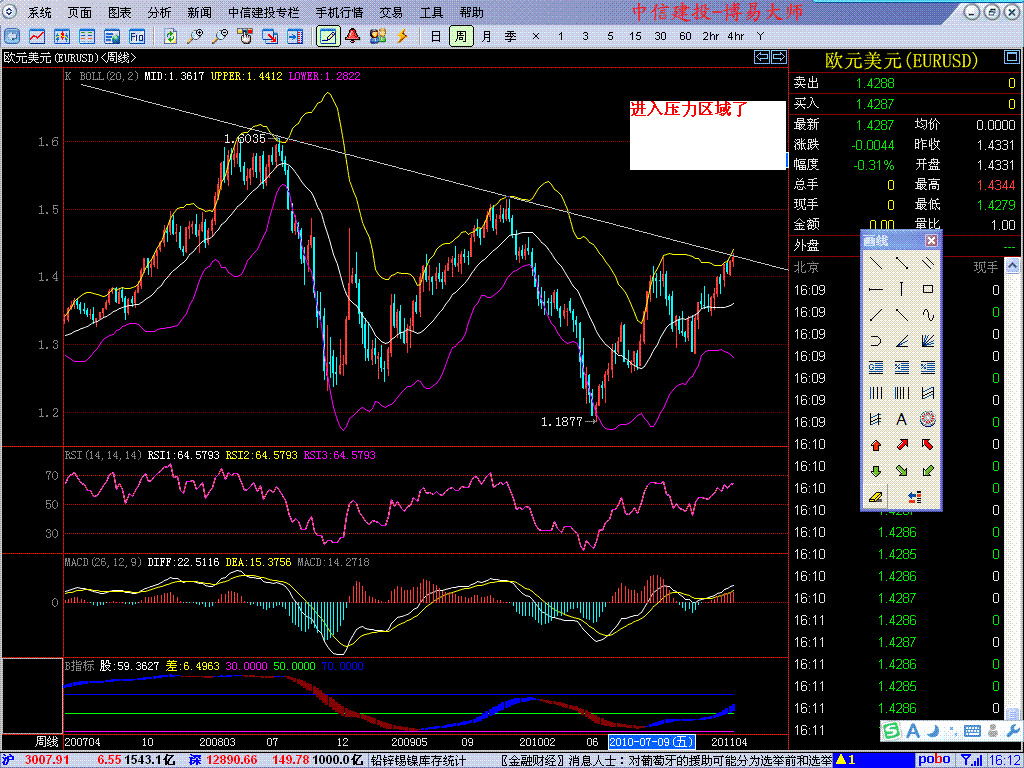Open the 帮助 menu
Viewport: 1024px width, 768px height.
pos(472,12)
